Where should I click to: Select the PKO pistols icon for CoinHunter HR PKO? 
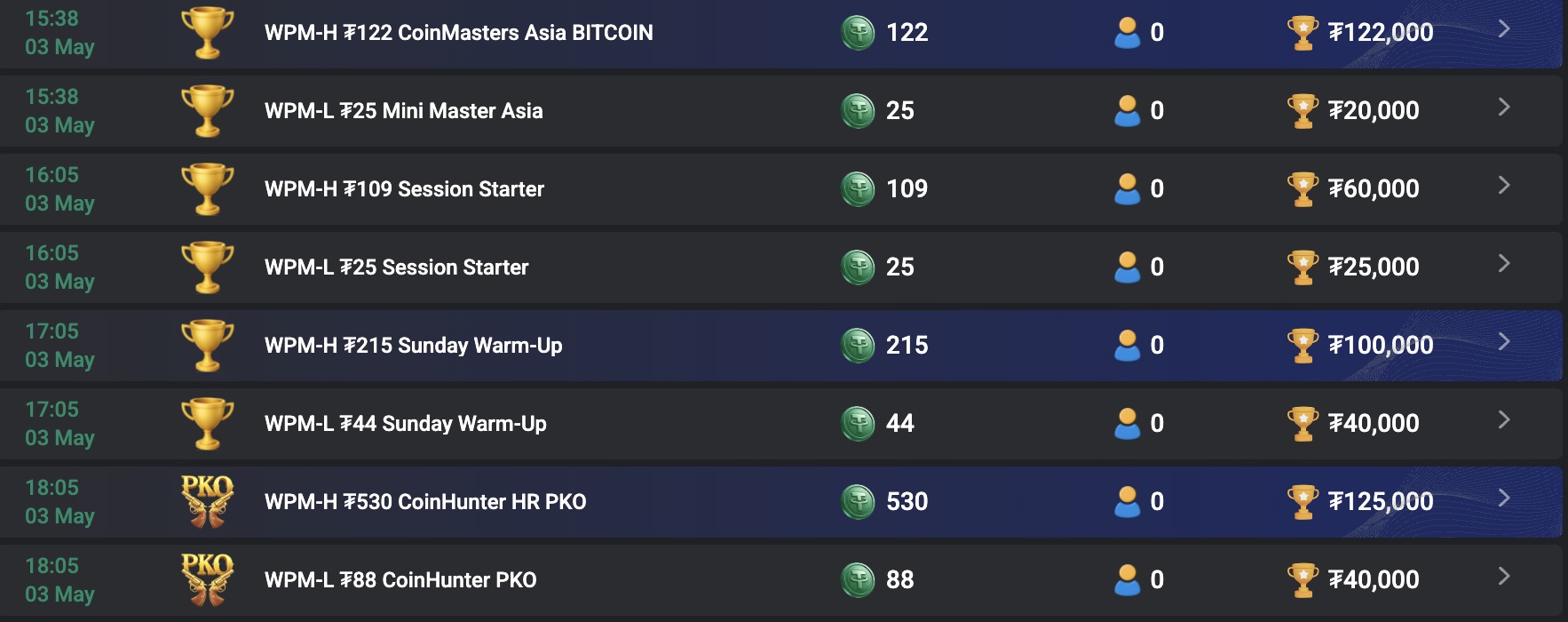pyautogui.click(x=207, y=502)
